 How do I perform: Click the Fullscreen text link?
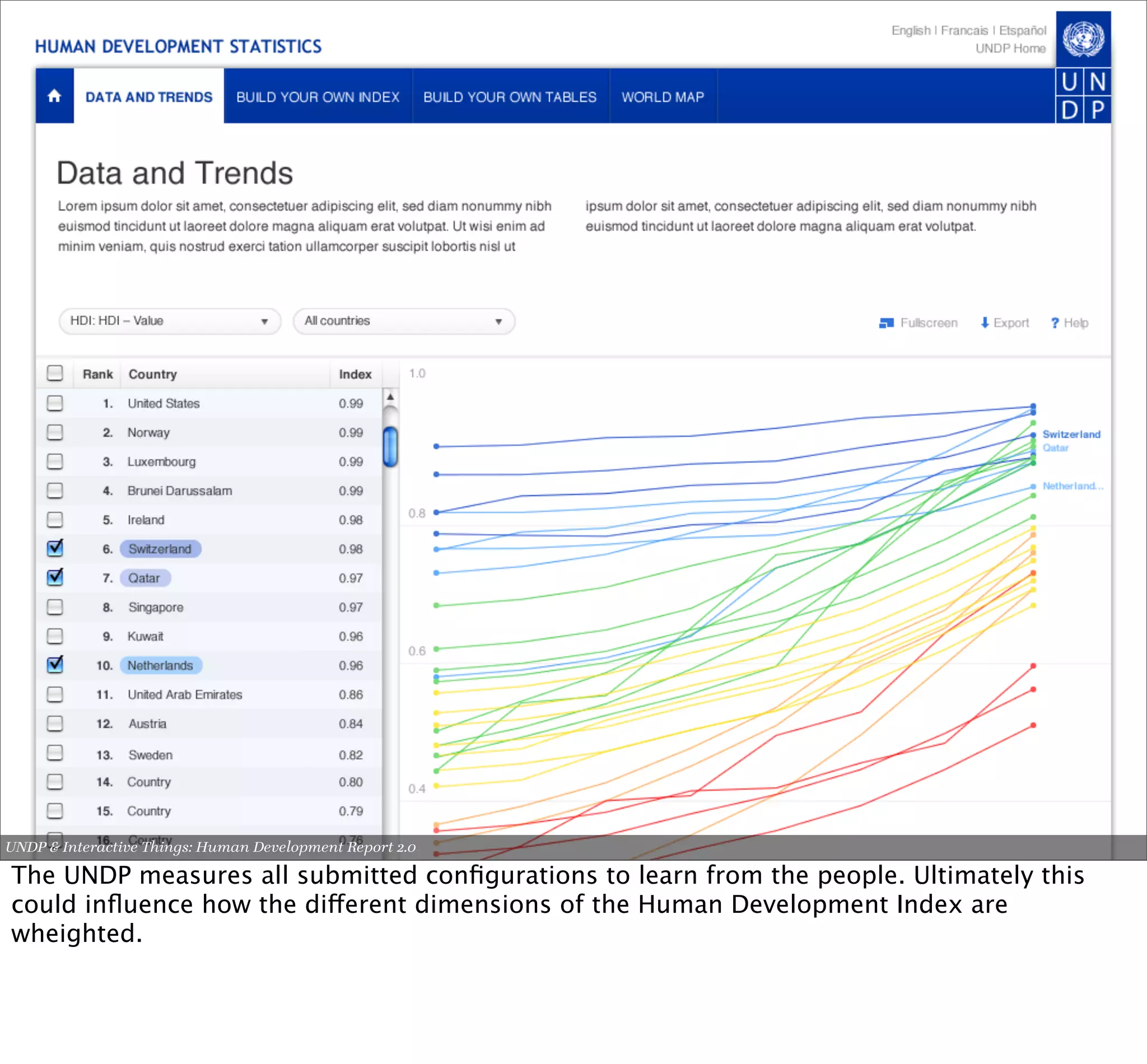click(x=929, y=323)
